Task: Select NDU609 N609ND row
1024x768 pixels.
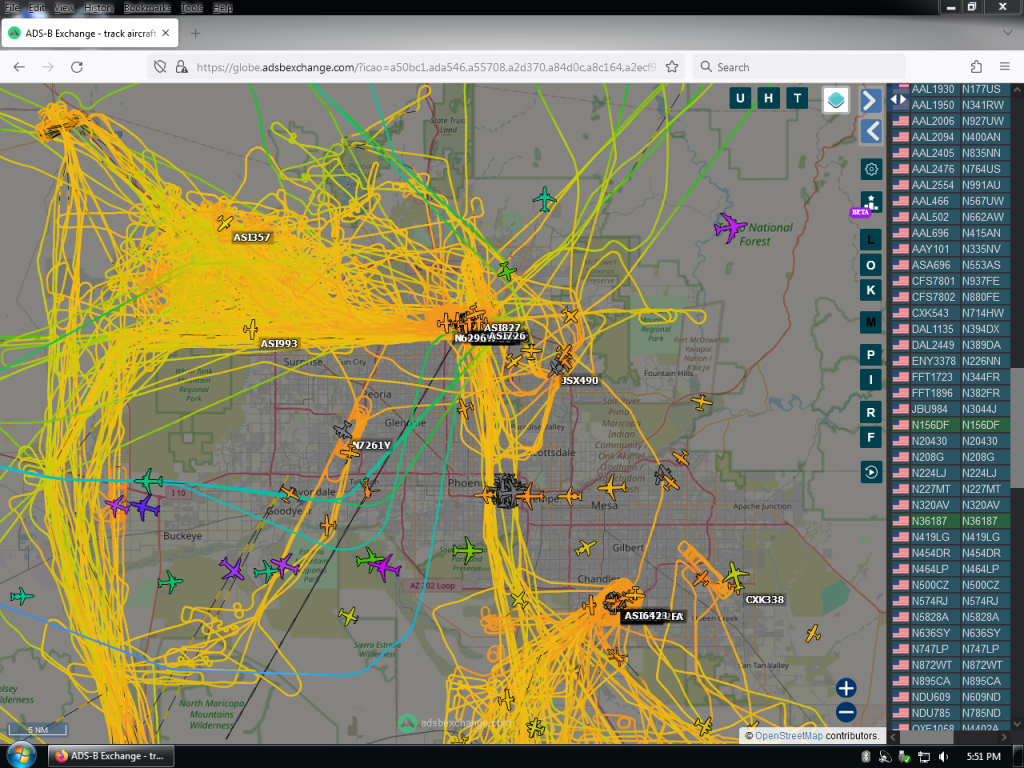Action: pyautogui.click(x=951, y=697)
